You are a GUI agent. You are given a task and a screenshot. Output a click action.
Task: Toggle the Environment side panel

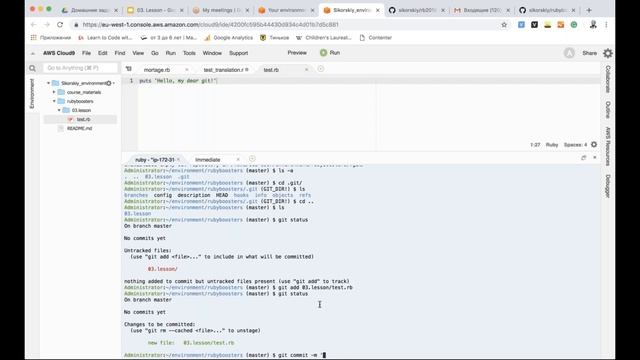click(32, 94)
